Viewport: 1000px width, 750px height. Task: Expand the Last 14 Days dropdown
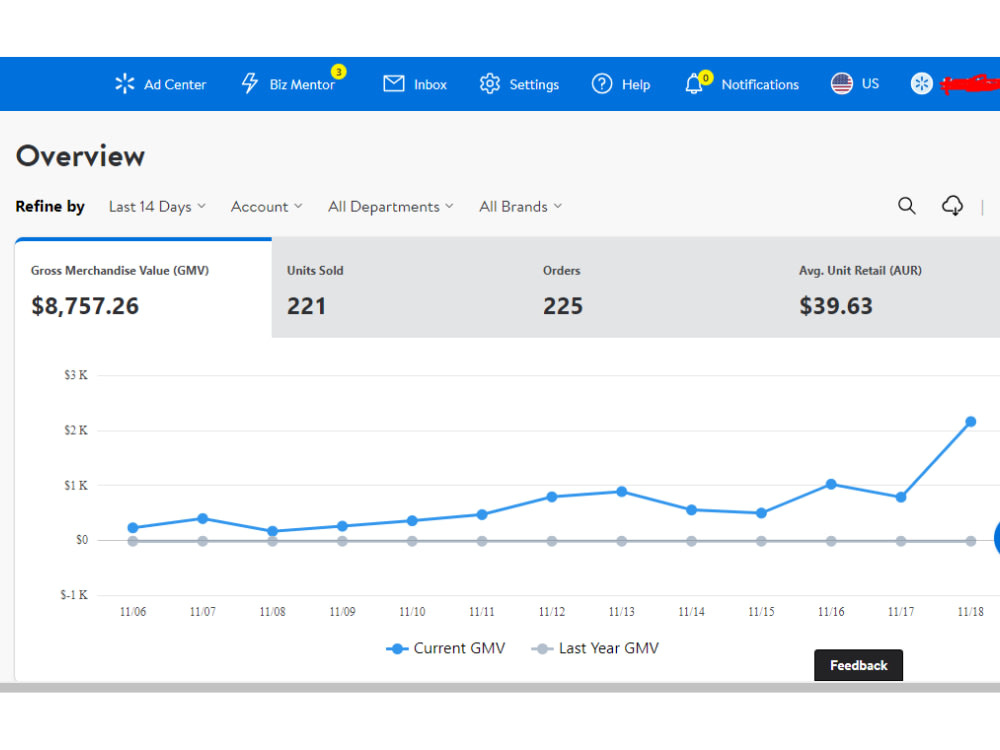158,207
